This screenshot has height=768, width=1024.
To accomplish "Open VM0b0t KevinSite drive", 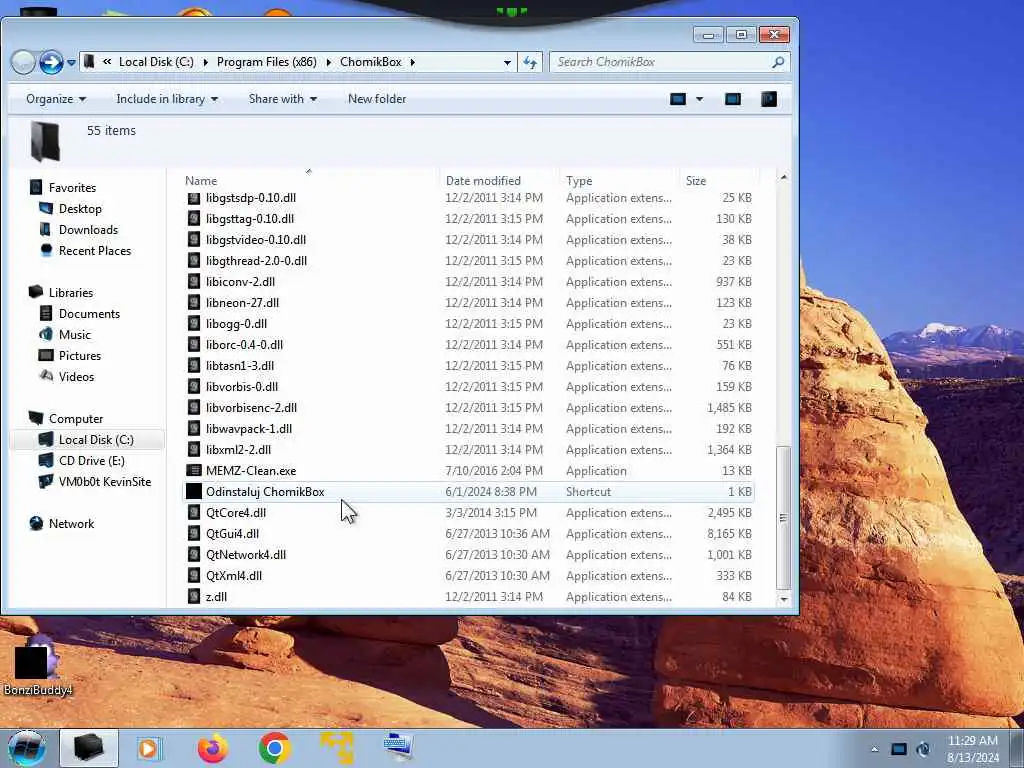I will pos(104,481).
